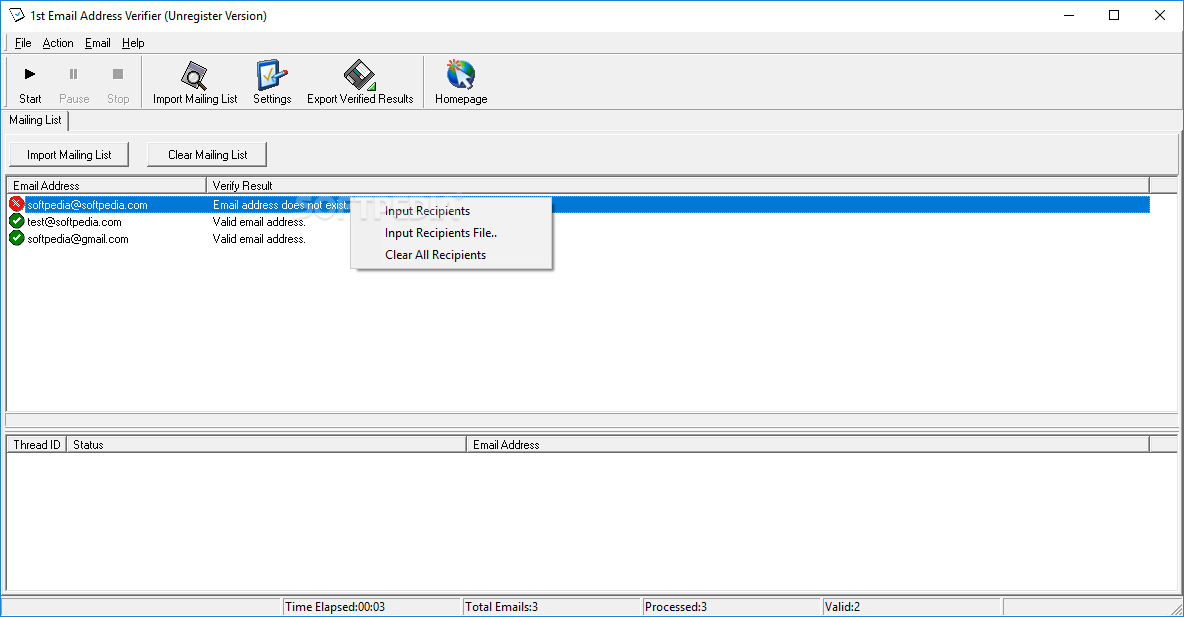
Task: Click 'Email address does not exist' result text
Action: click(280, 205)
